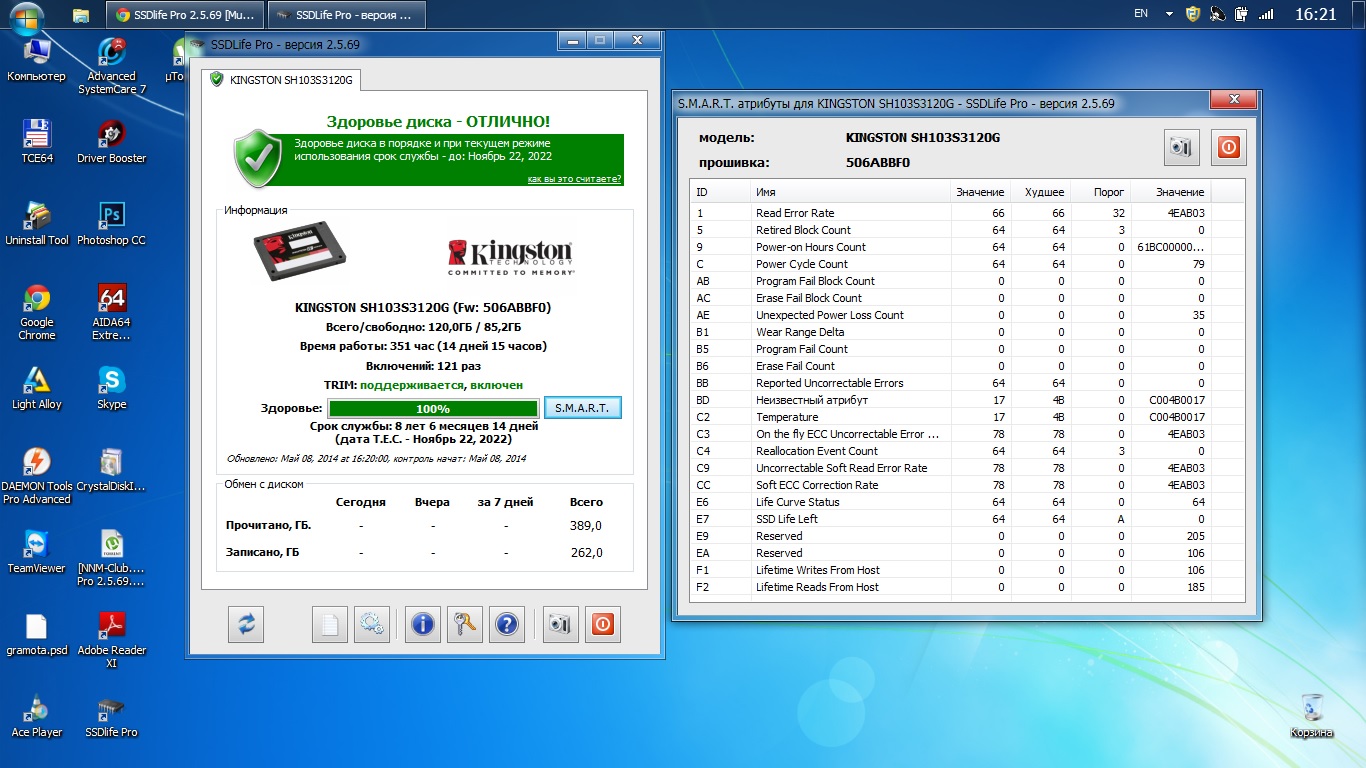This screenshot has height=768, width=1366.
Task: Open Driver Booster desktop icon
Action: pyautogui.click(x=112, y=143)
